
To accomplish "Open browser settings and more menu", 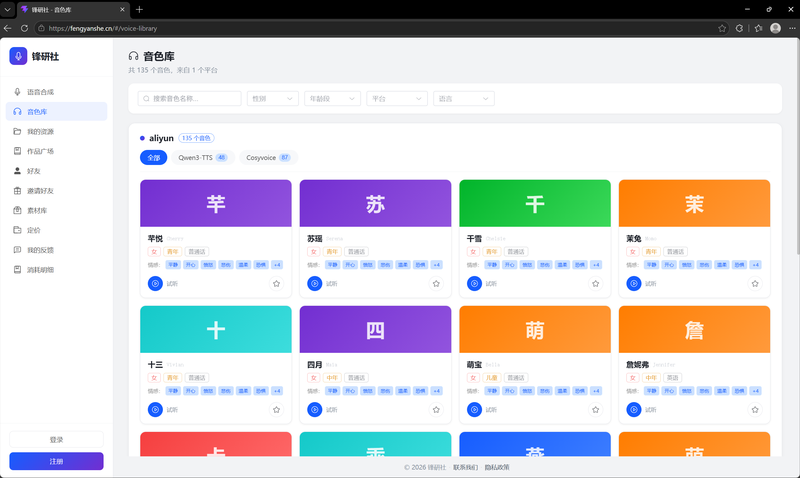I will point(792,29).
